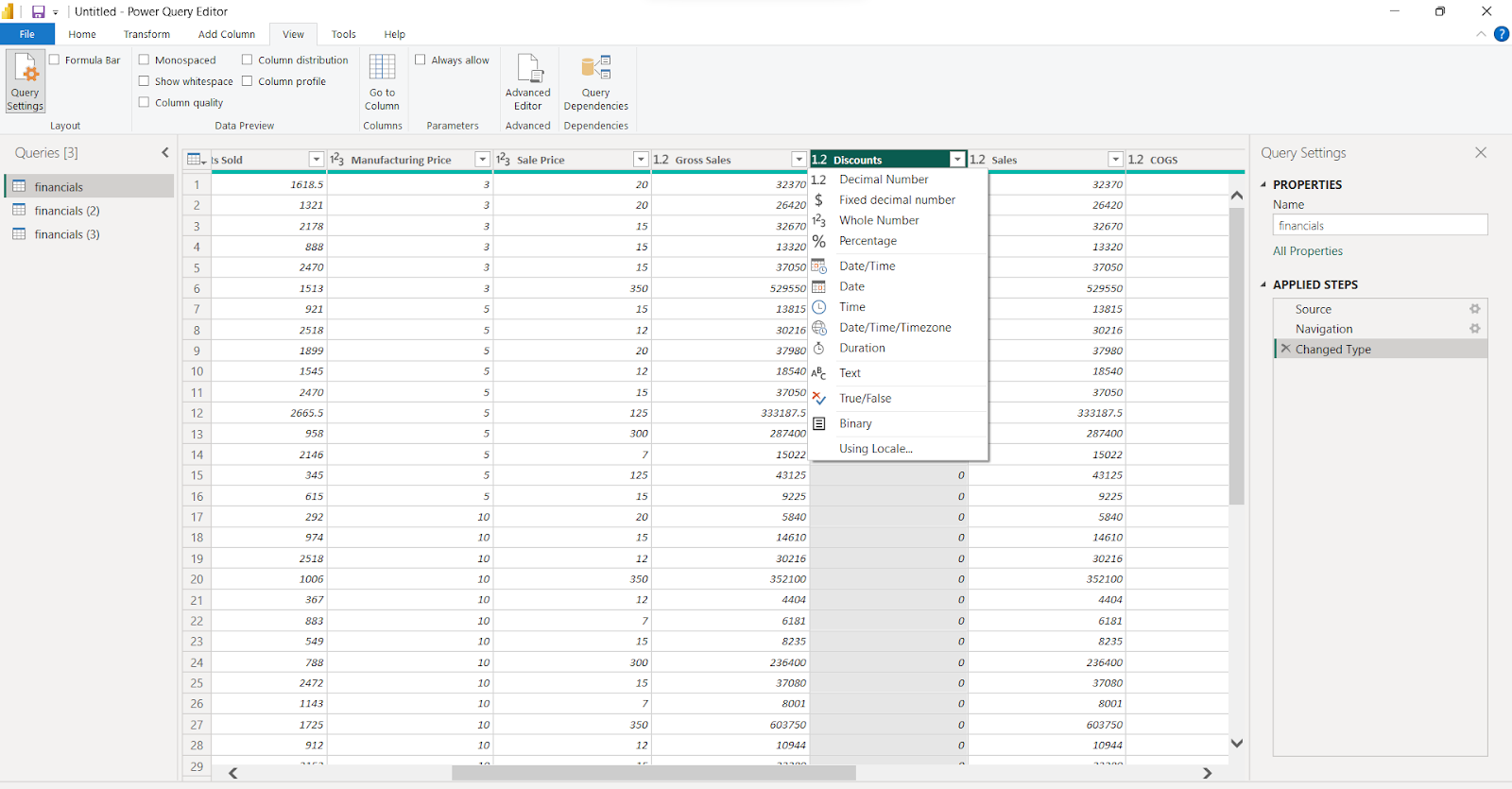Toggle Show whitespace checkbox
This screenshot has height=789, width=1512.
[x=145, y=81]
